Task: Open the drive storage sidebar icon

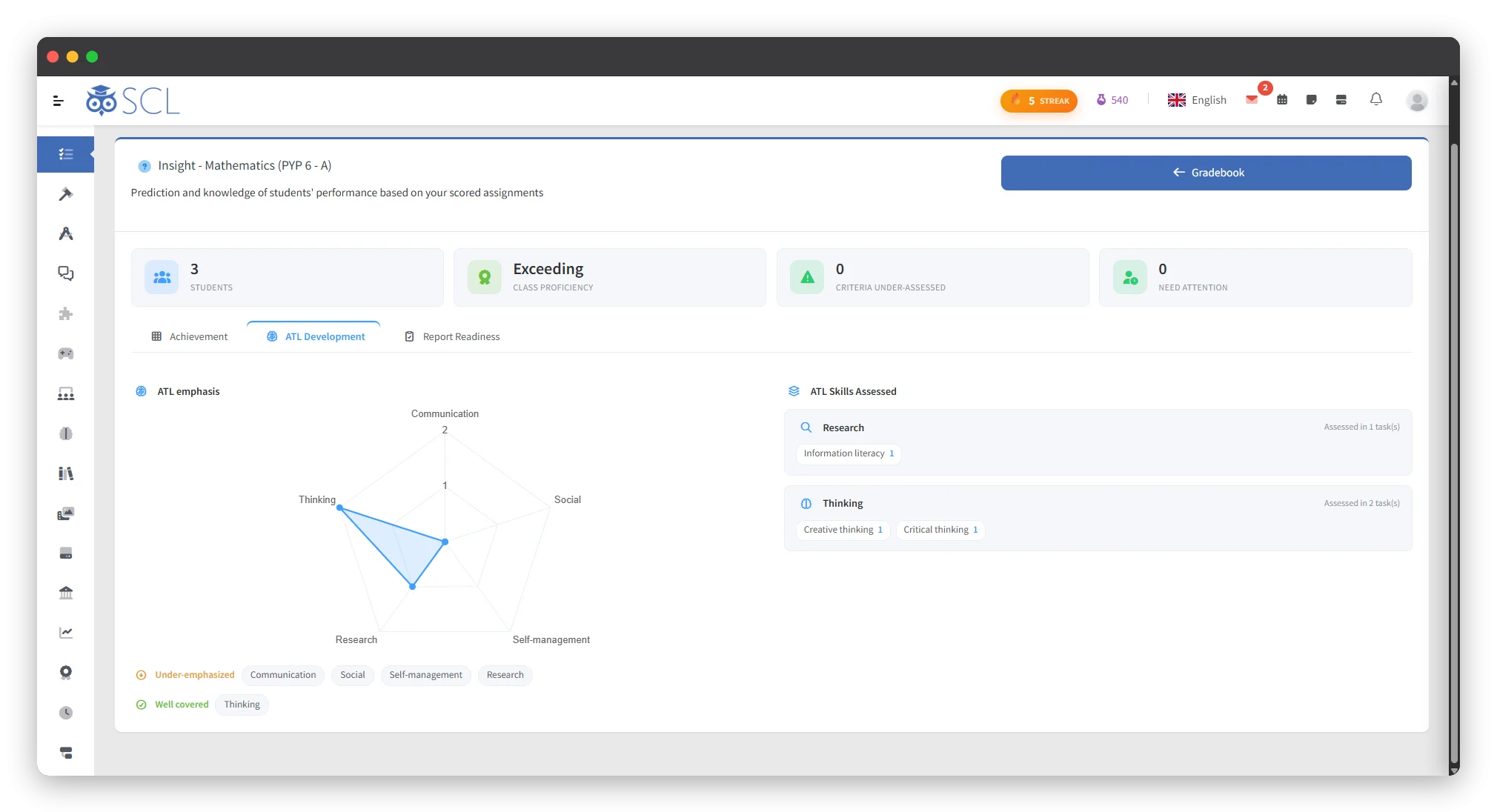Action: (66, 553)
